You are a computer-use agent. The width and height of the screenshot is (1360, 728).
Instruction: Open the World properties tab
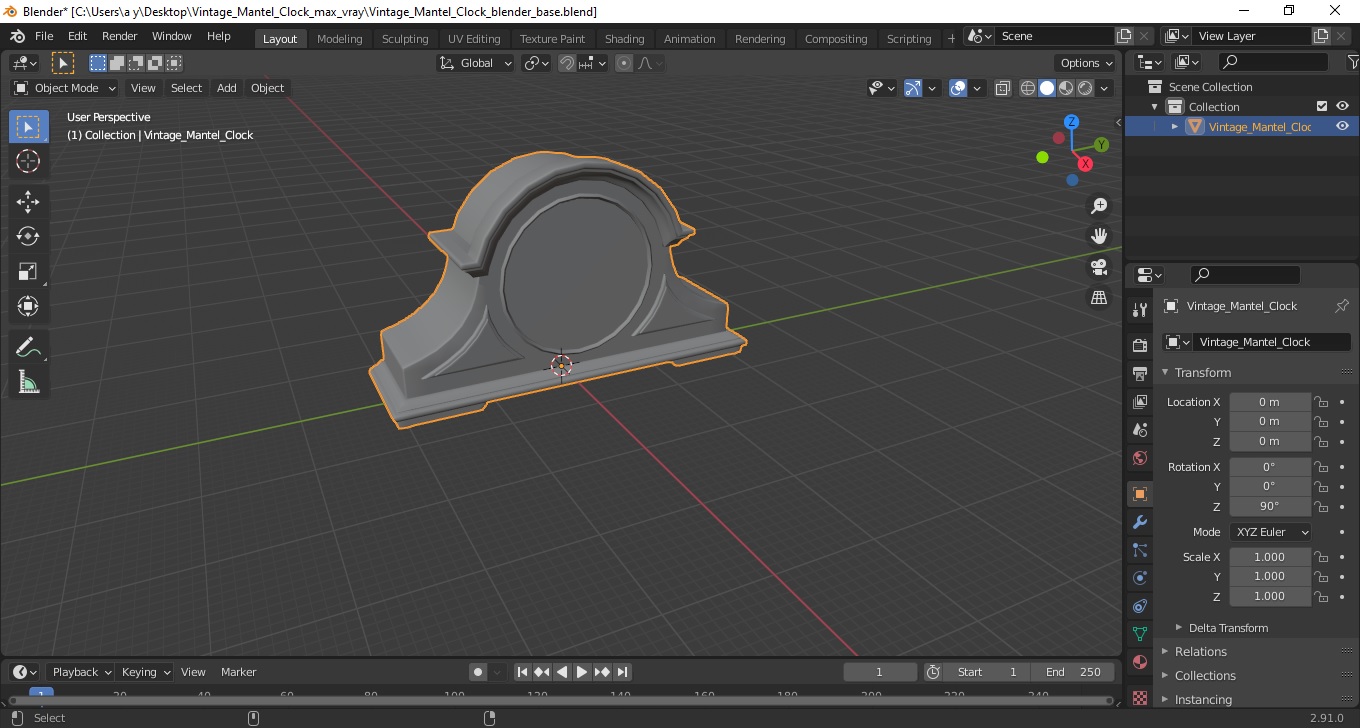click(x=1139, y=457)
